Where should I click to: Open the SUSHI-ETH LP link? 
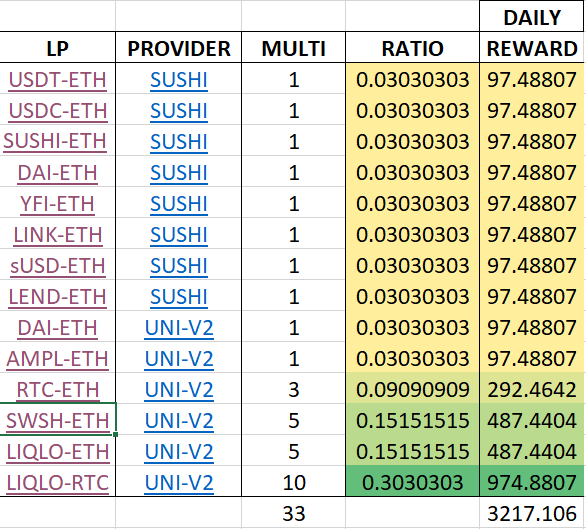click(55, 141)
